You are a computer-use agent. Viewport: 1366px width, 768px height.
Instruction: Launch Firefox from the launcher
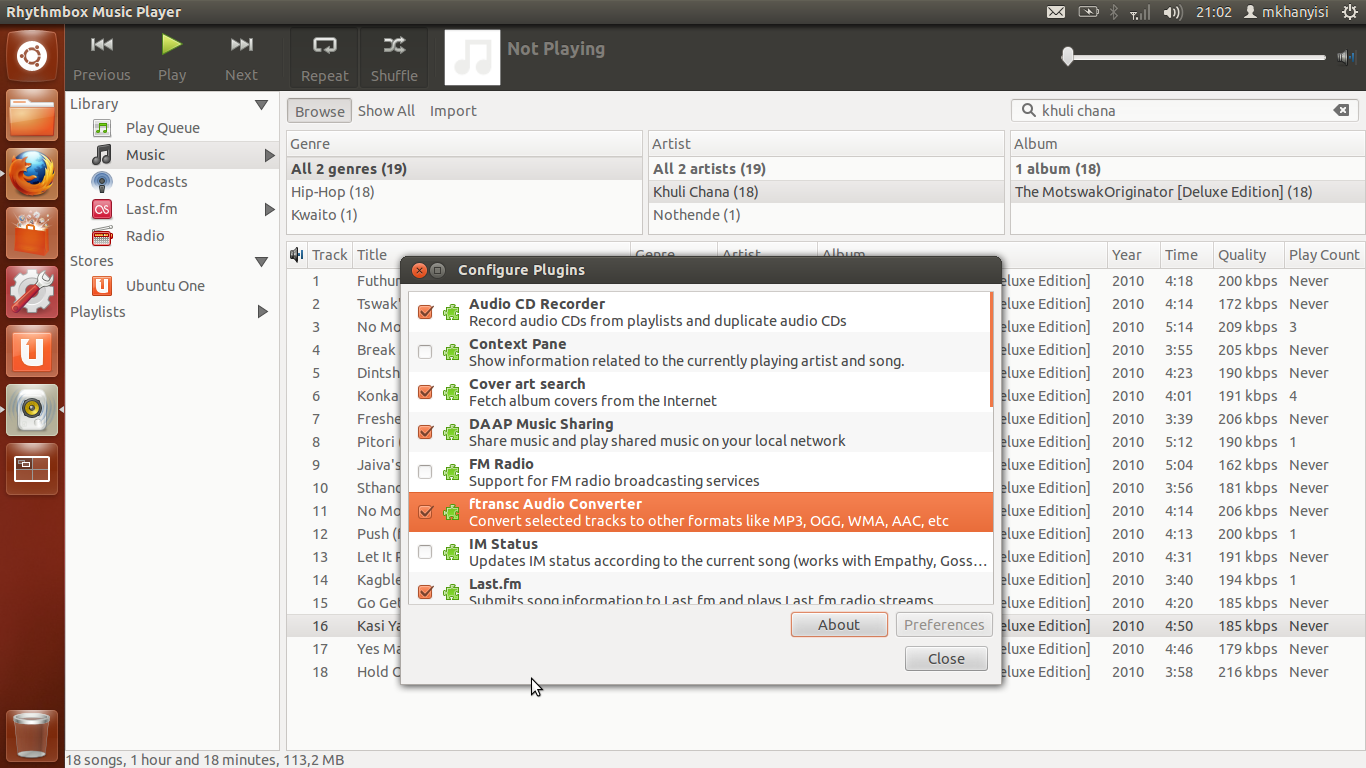click(32, 174)
